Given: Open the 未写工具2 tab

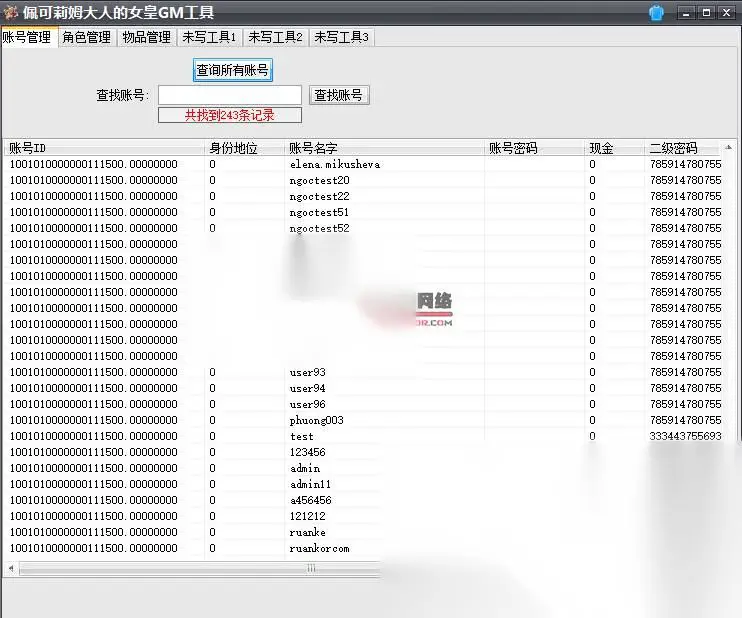Looking at the screenshot, I should tap(275, 37).
